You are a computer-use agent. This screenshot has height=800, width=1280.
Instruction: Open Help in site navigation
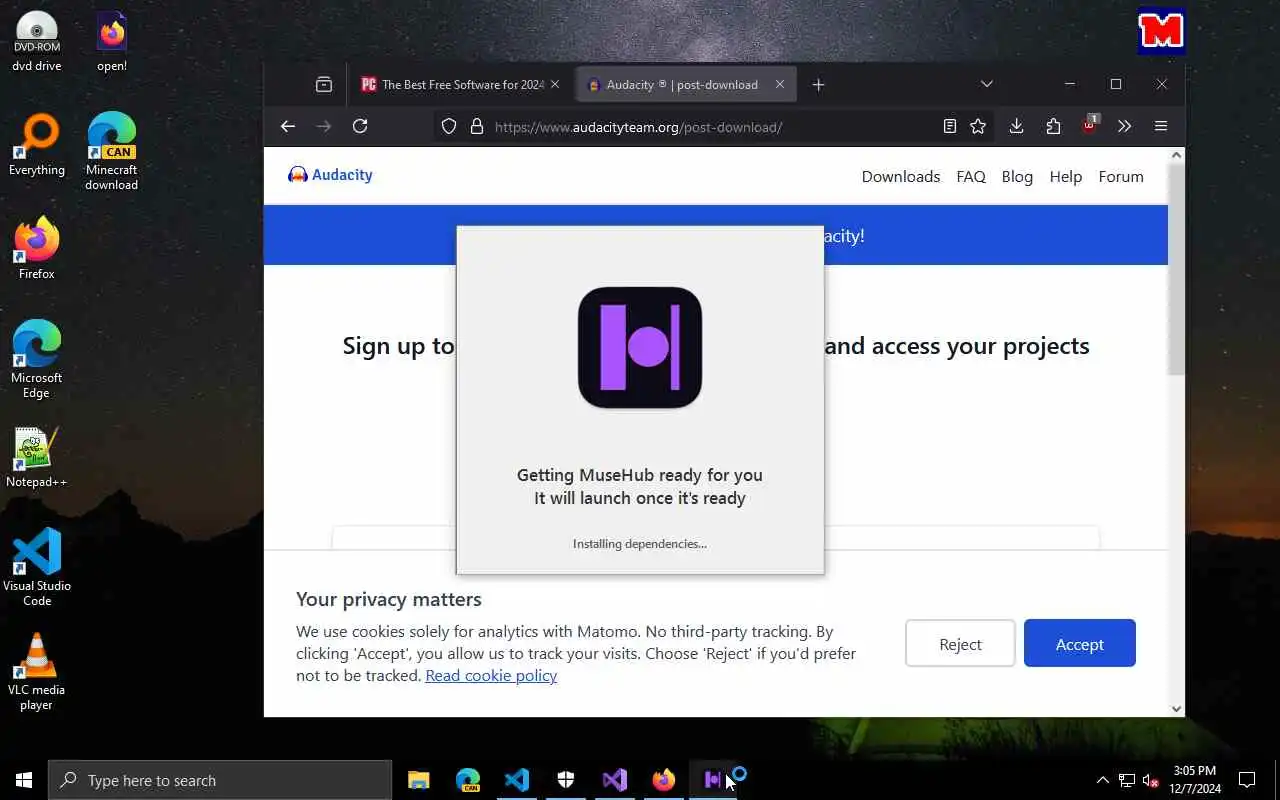point(1066,176)
